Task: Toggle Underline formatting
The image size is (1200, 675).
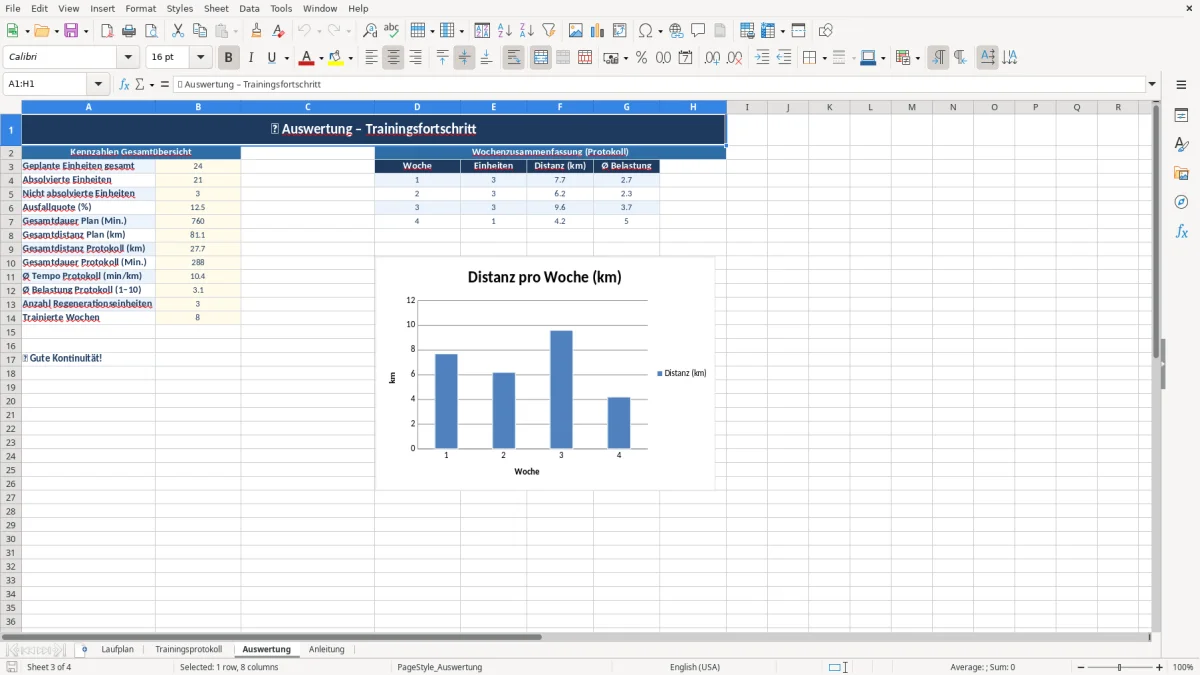Action: point(271,58)
